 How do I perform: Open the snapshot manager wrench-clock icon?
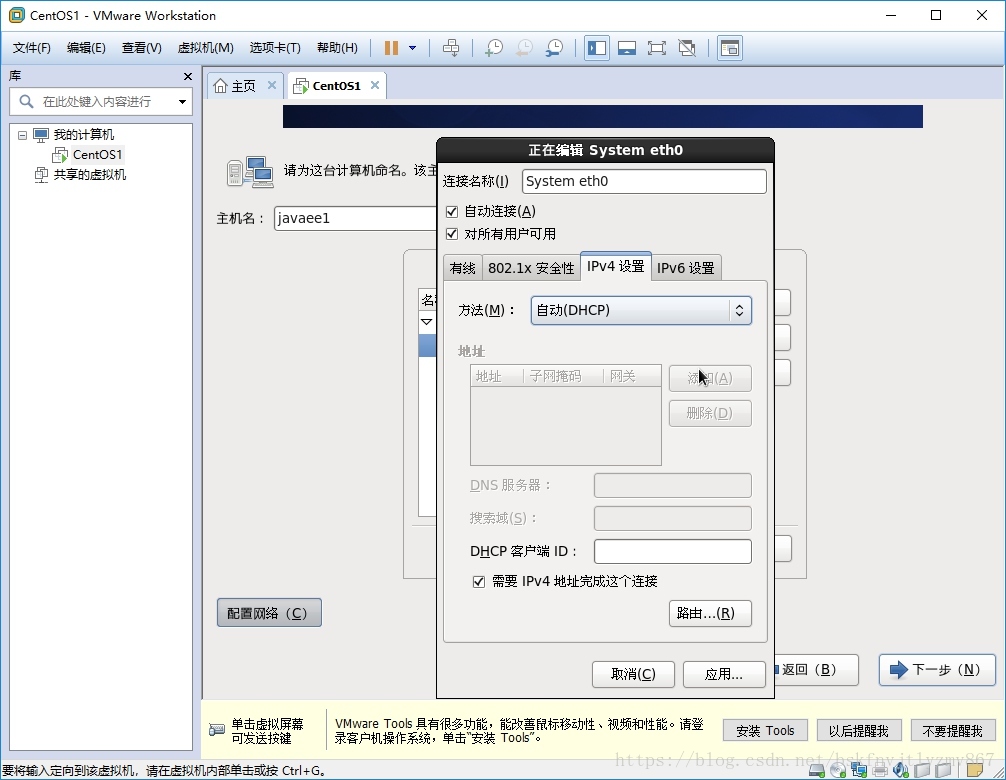click(x=554, y=48)
